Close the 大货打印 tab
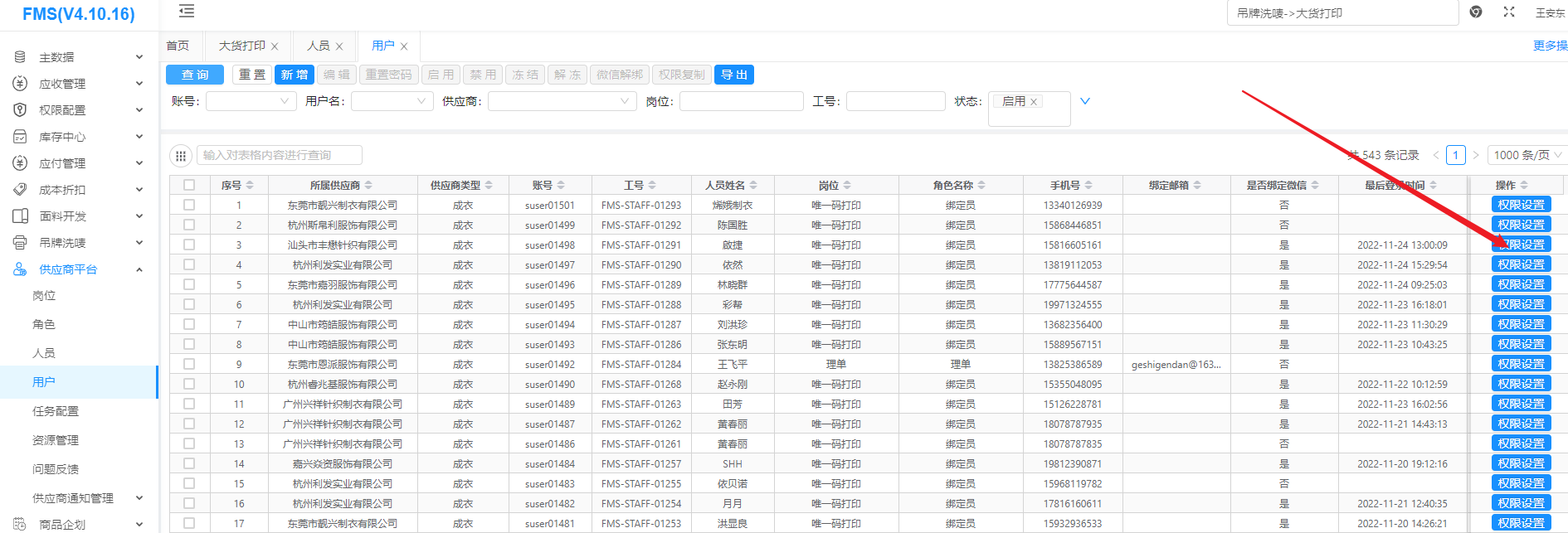Viewport: 1568px width, 533px height. [275, 46]
